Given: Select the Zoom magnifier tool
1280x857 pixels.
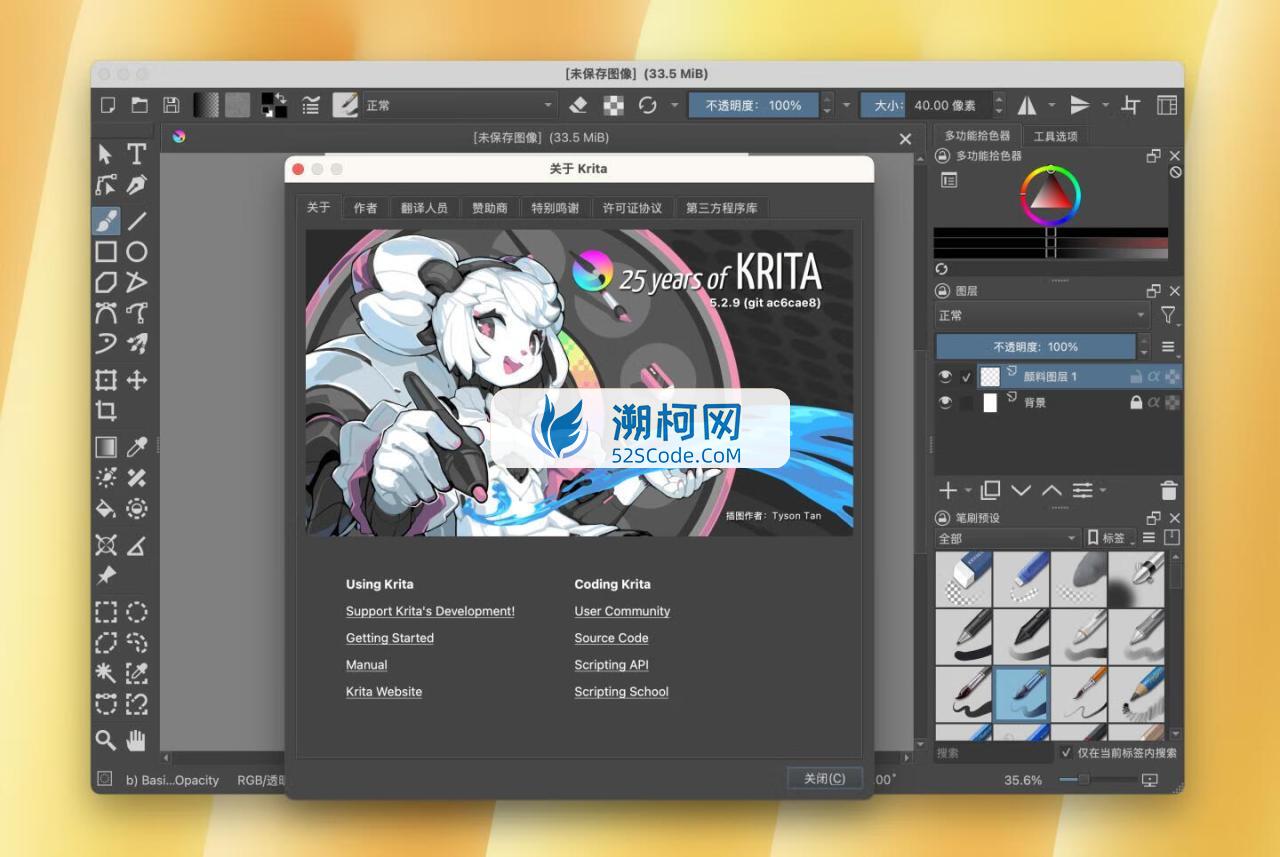Looking at the screenshot, I should (x=106, y=740).
